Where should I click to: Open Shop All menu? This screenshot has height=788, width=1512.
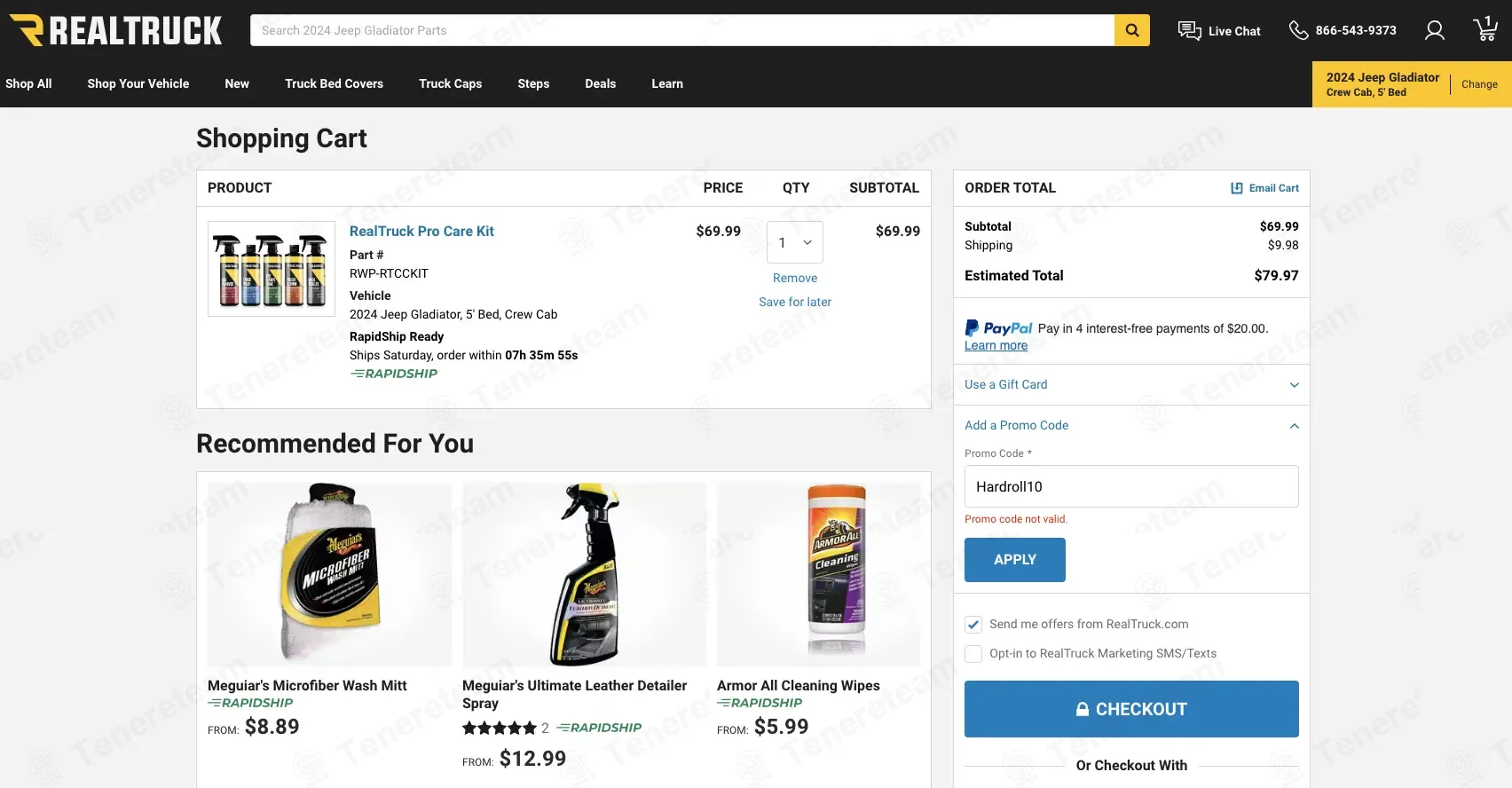(28, 83)
